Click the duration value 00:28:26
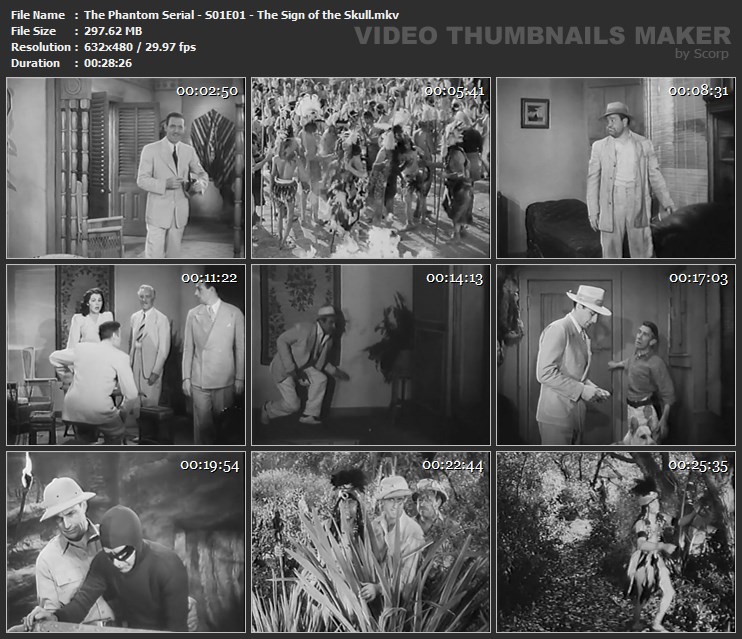The height and width of the screenshot is (639, 742). point(108,63)
